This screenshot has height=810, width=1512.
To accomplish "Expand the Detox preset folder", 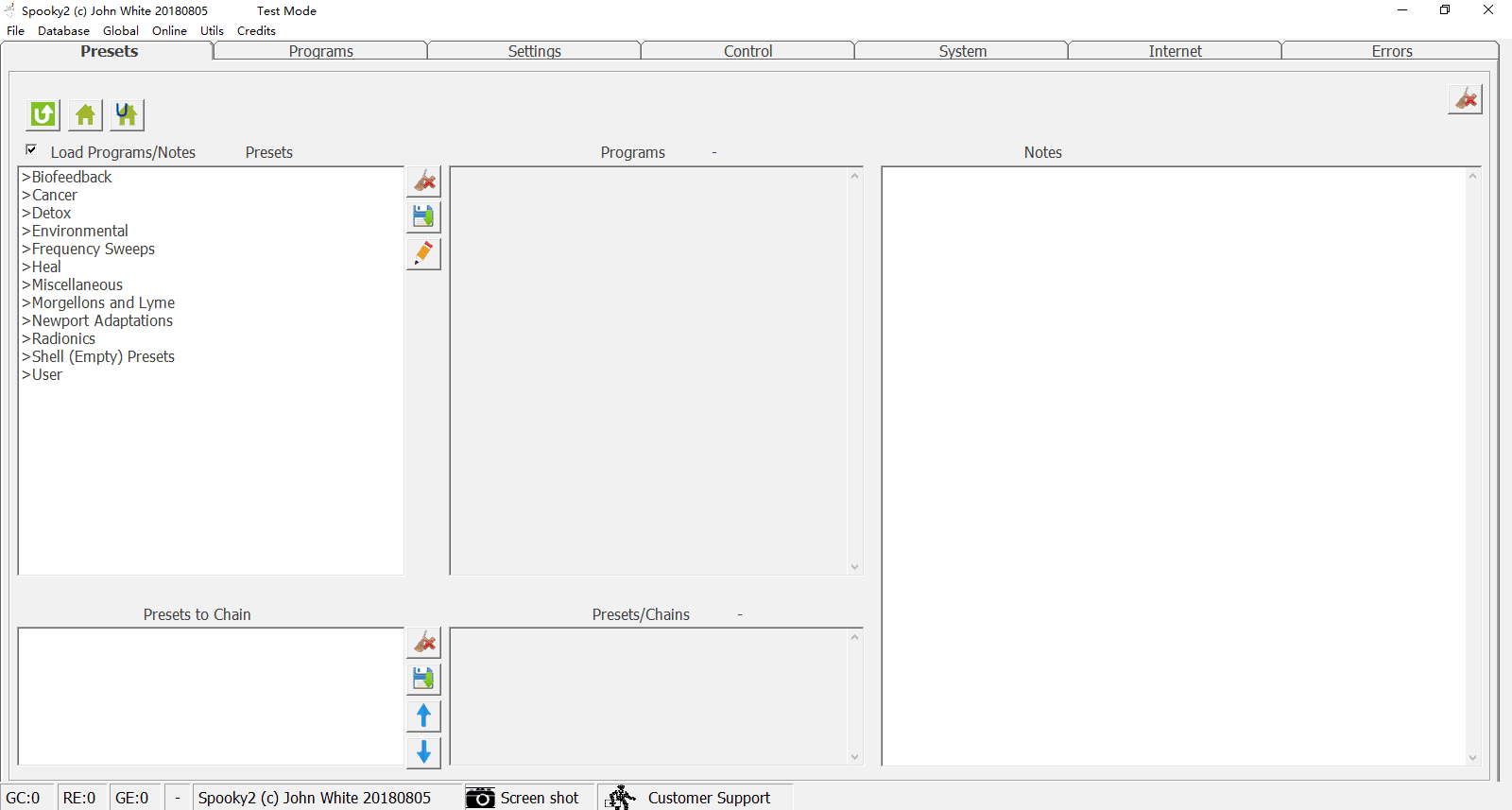I will 51,213.
